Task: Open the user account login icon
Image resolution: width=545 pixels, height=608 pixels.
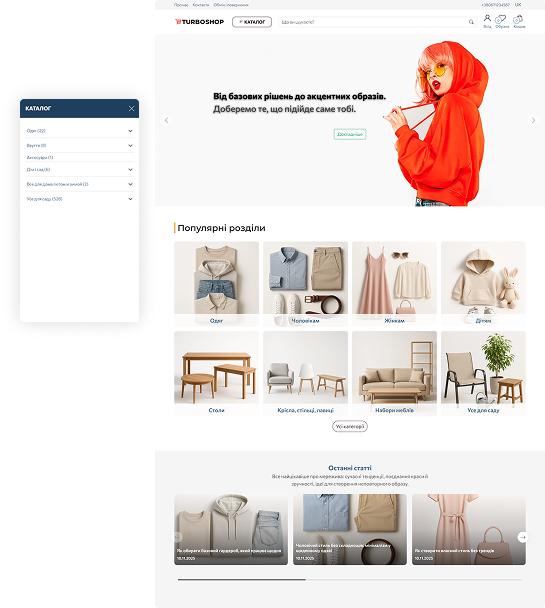Action: (x=487, y=19)
